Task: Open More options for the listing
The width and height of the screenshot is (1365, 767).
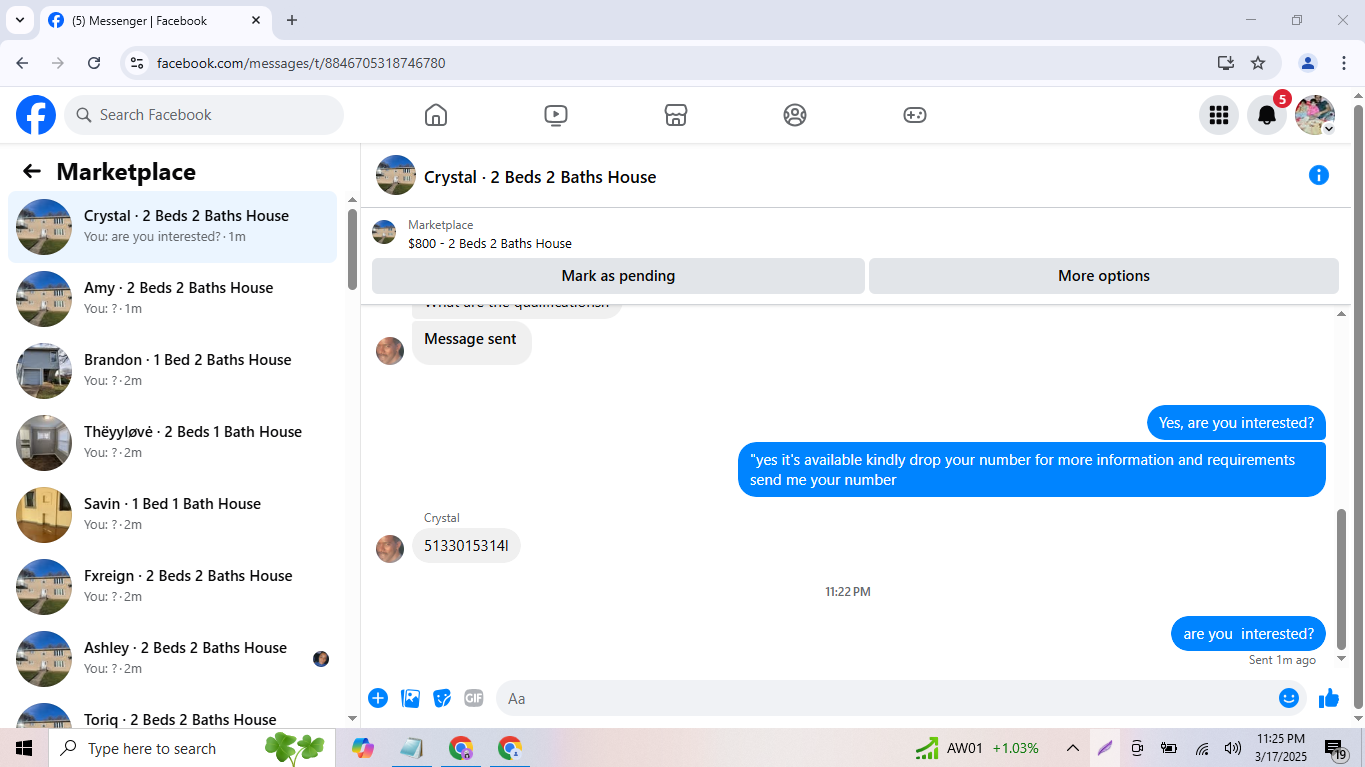Action: [1104, 276]
